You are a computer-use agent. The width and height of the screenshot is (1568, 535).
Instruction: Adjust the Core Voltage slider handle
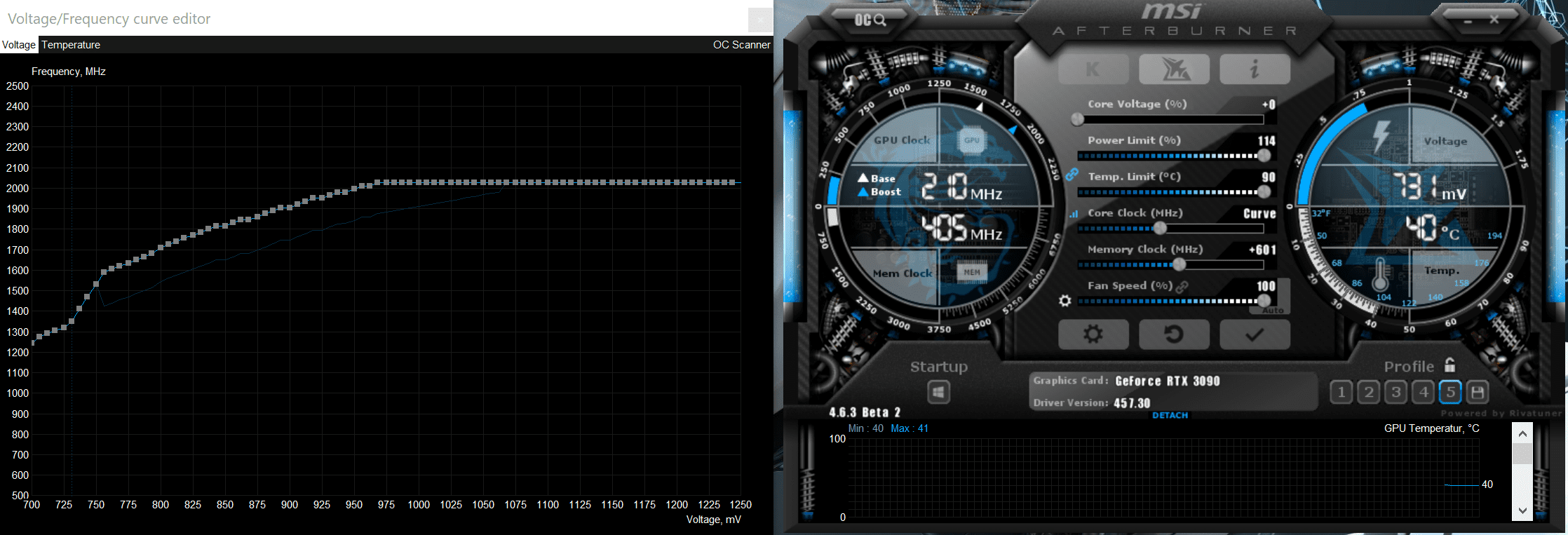click(x=1078, y=119)
